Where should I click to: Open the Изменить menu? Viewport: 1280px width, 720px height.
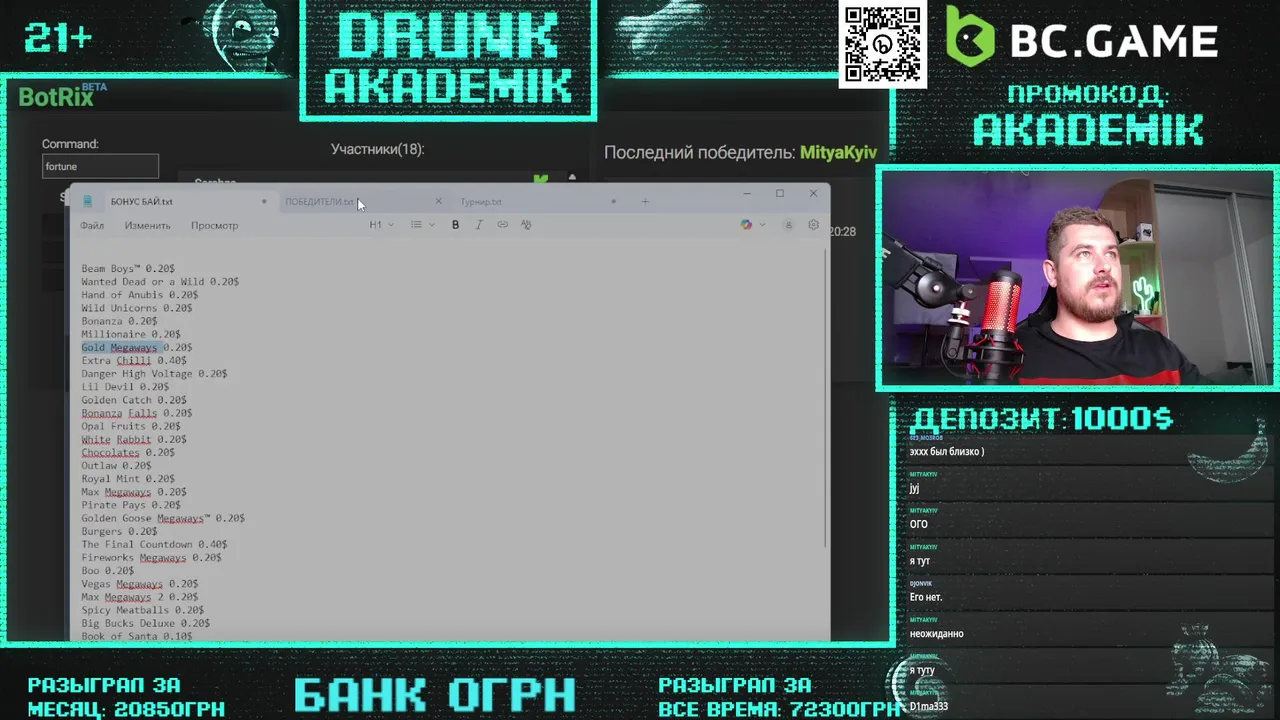[147, 225]
